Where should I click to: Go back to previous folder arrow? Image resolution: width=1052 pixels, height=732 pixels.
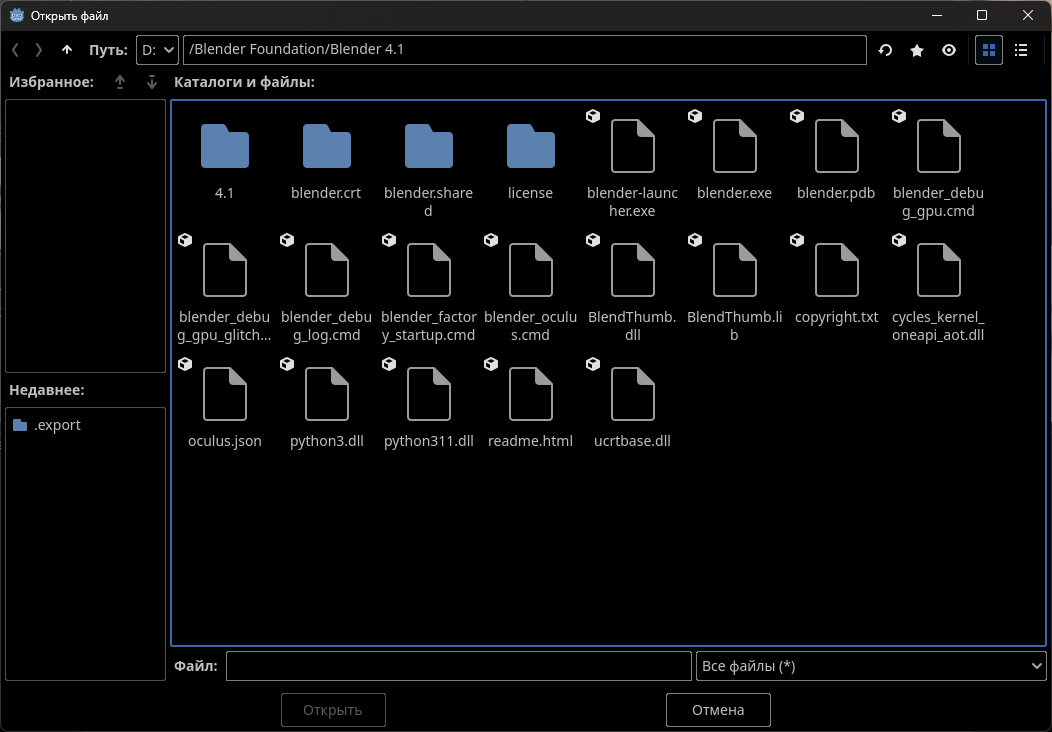click(x=15, y=50)
